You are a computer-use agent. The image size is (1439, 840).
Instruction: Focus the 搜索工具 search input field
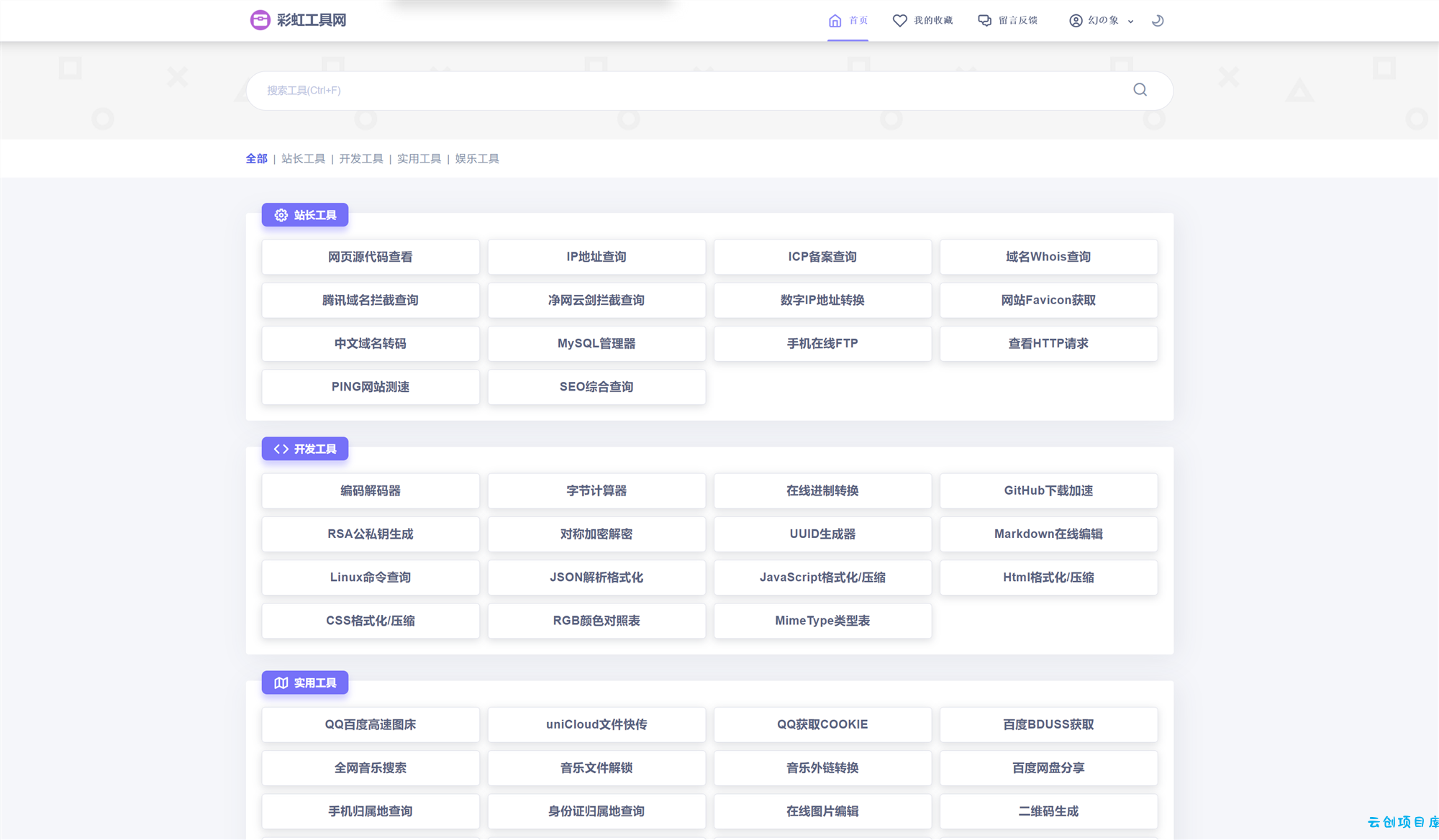(691, 91)
